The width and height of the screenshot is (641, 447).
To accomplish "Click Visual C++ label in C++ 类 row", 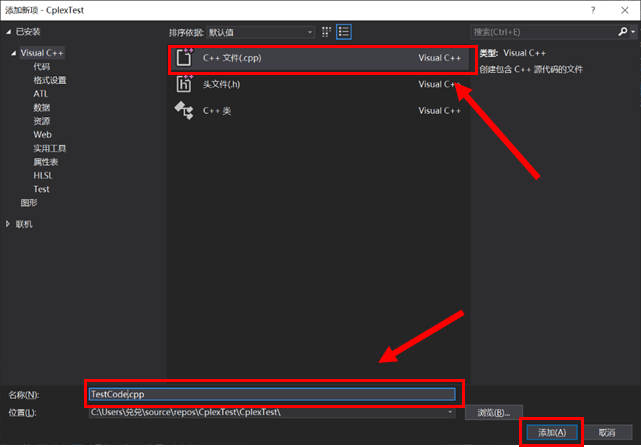I will (439, 111).
